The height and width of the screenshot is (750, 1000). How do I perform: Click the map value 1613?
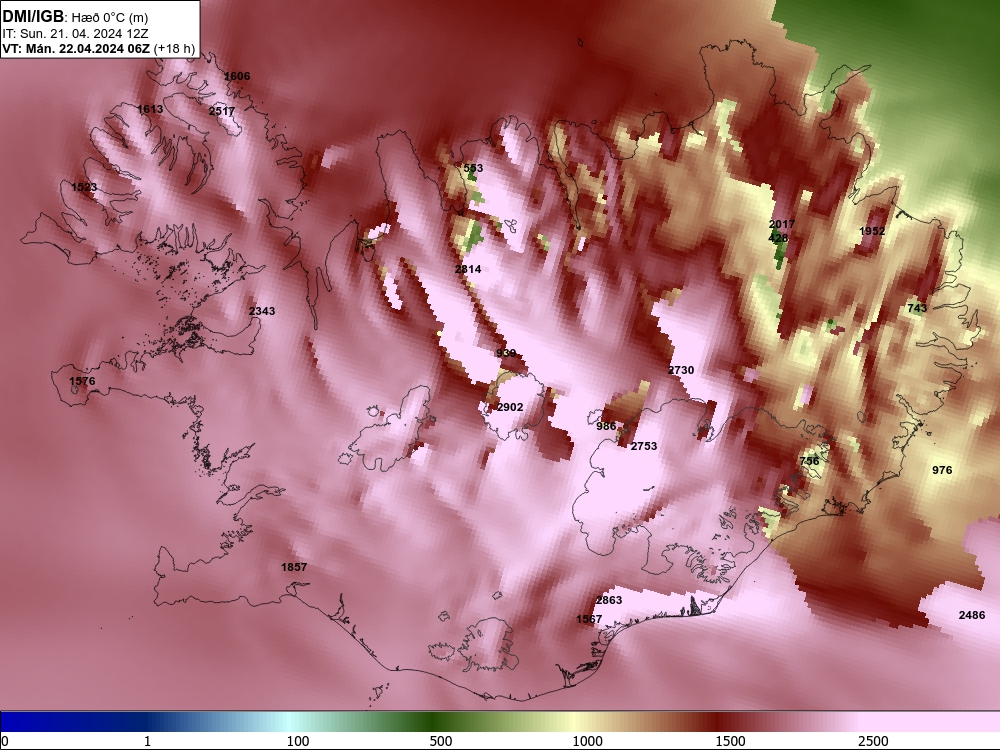(x=150, y=109)
